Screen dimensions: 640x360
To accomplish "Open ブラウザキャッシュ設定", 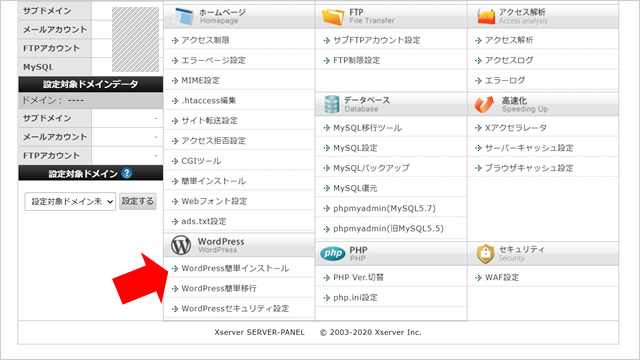I will coord(529,168).
